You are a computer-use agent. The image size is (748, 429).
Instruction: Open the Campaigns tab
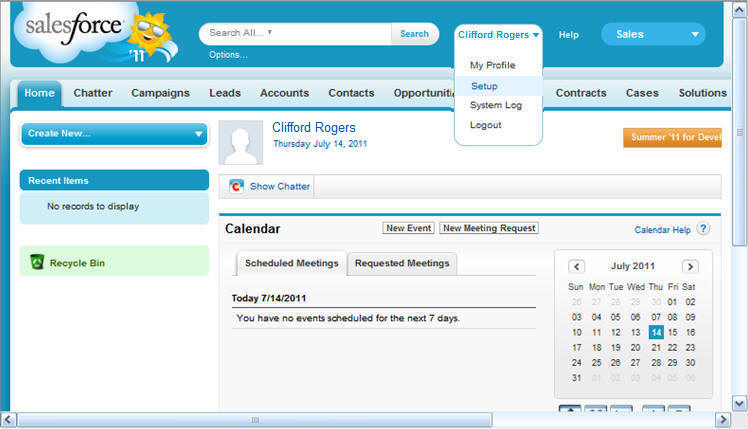[160, 93]
